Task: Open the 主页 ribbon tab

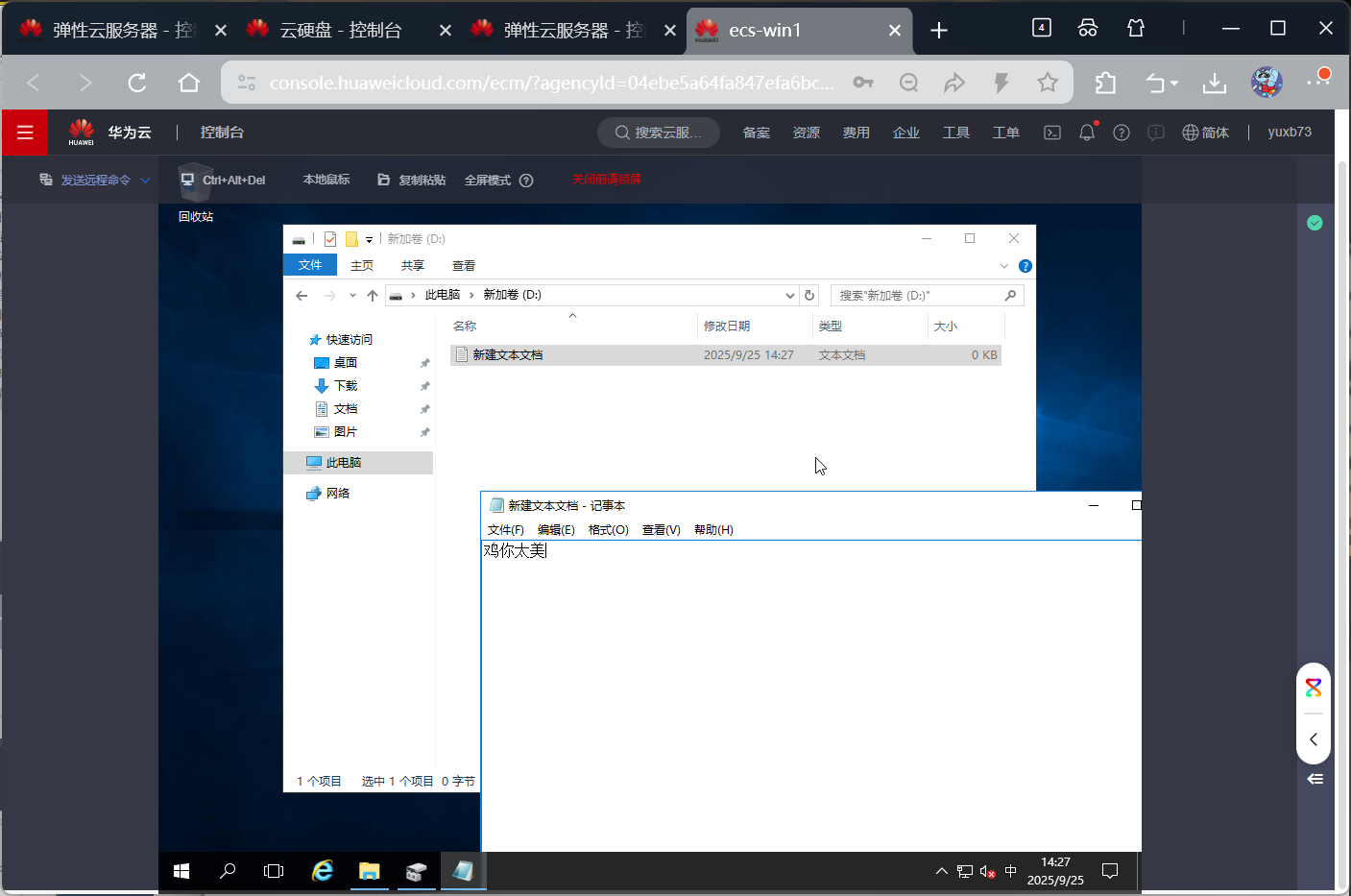Action: (x=362, y=266)
